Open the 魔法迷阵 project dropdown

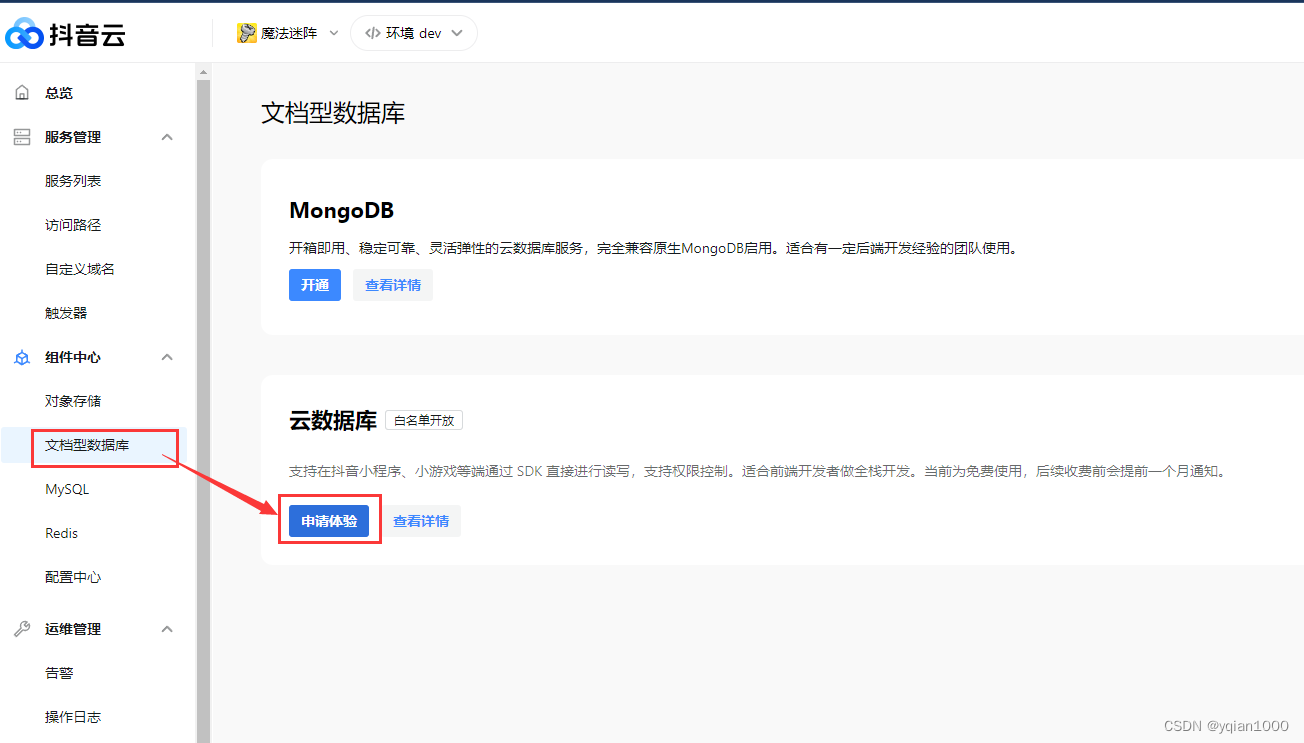288,33
